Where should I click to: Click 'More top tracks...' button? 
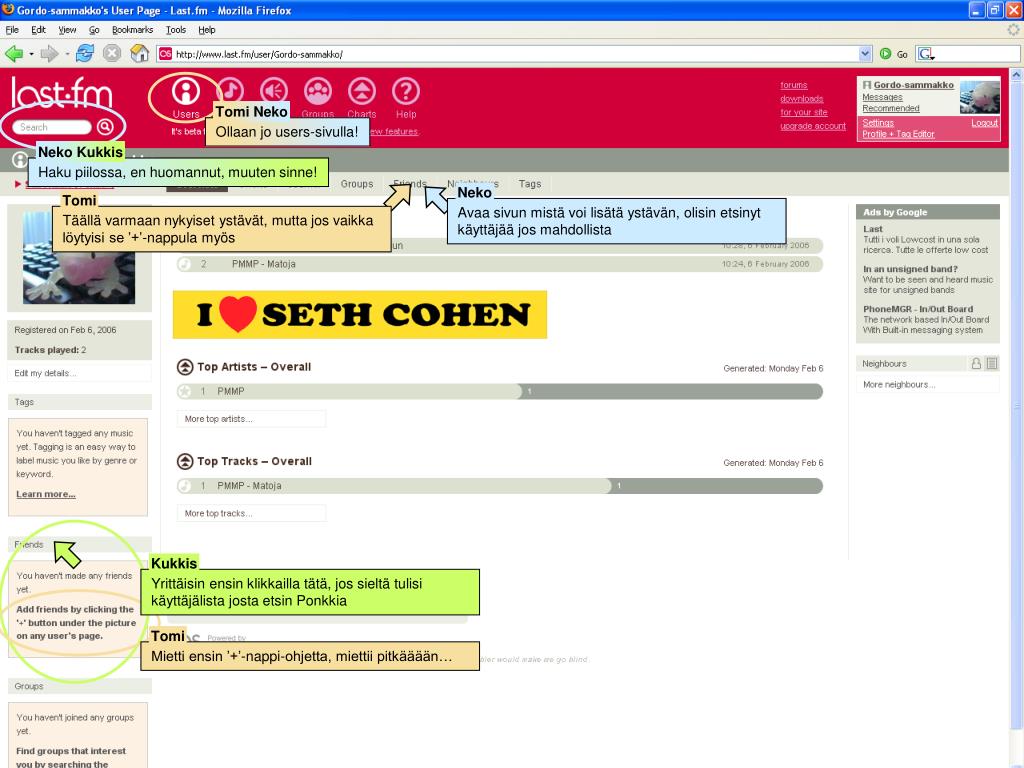(251, 513)
